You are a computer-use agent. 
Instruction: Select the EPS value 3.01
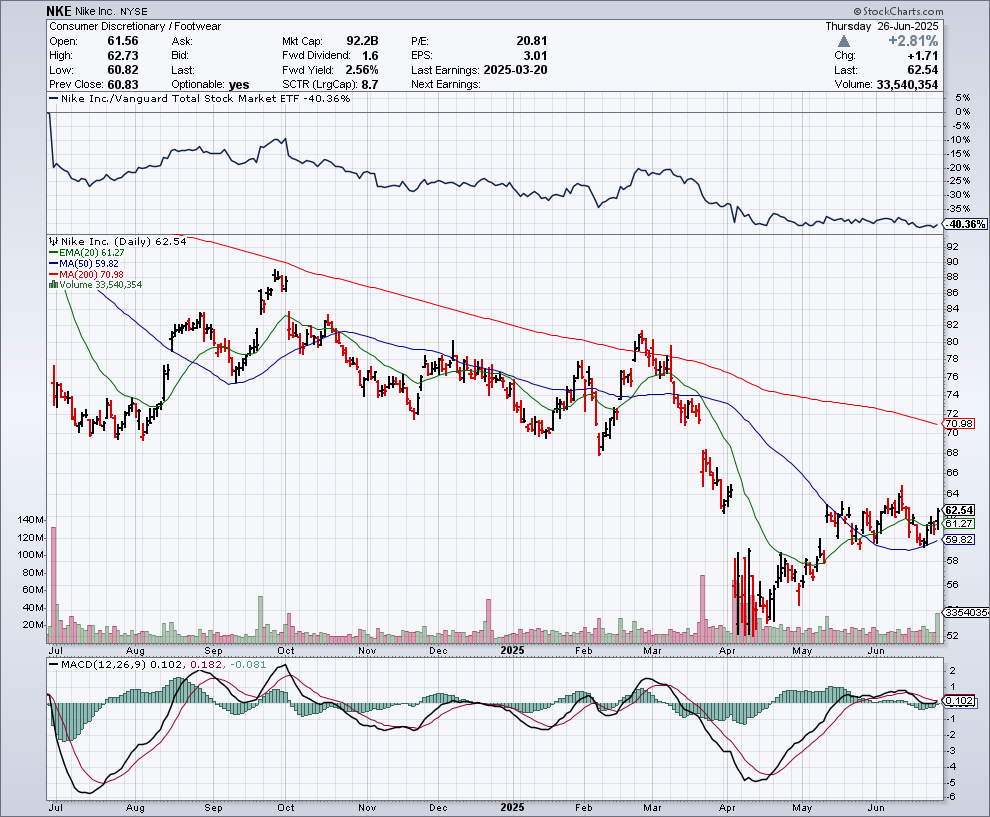[535, 56]
